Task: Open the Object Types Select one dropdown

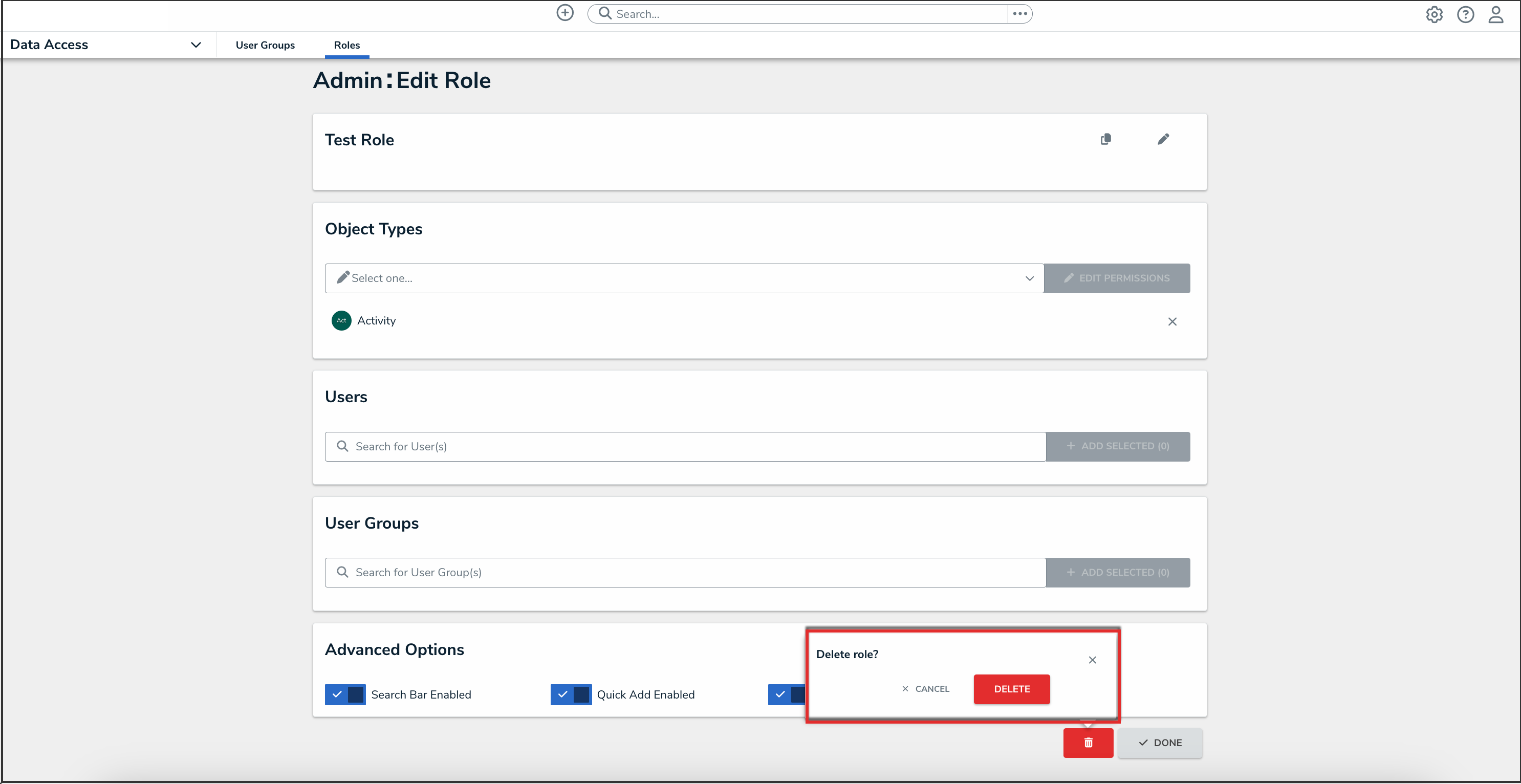Action: click(x=684, y=278)
